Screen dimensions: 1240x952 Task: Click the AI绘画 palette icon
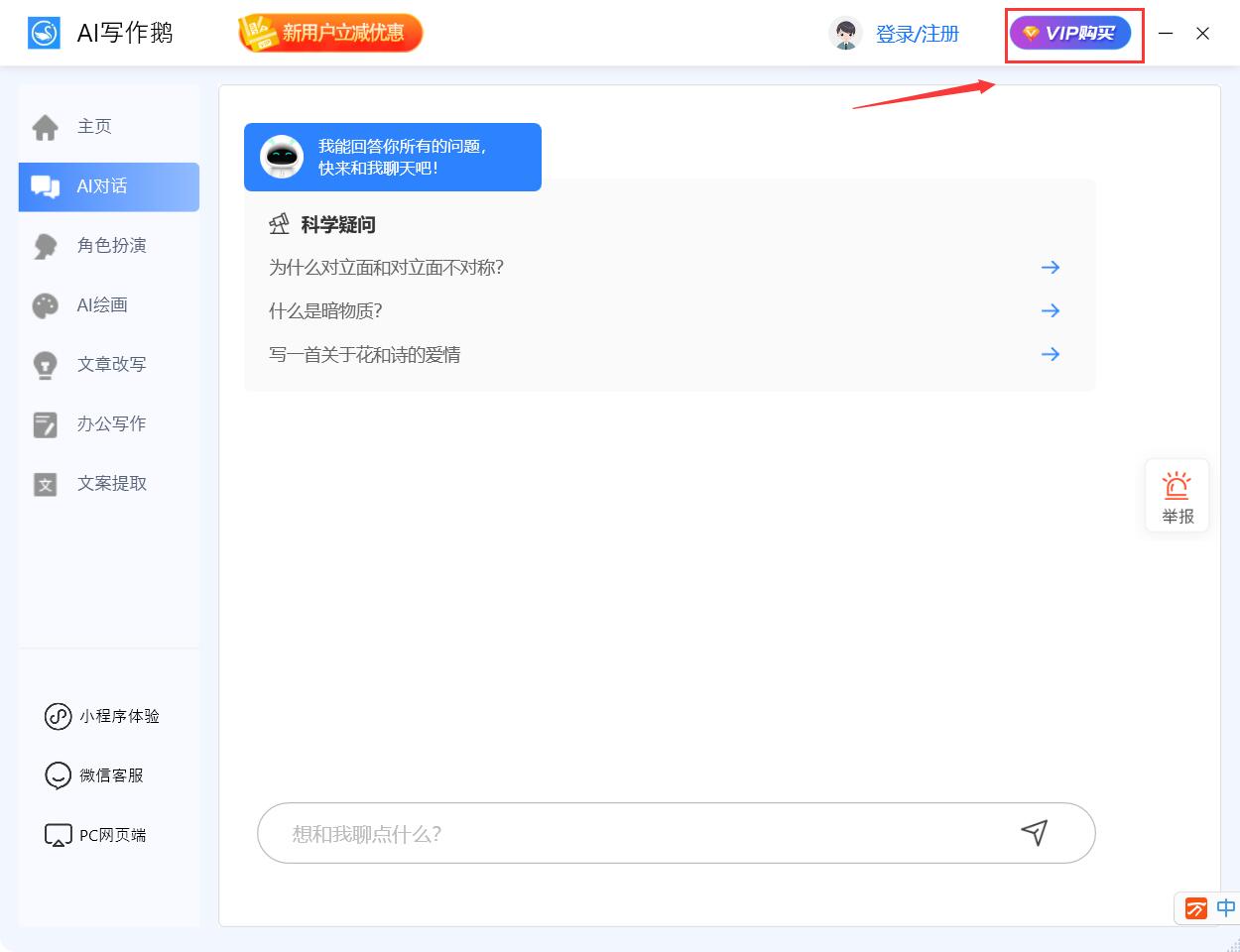pos(46,305)
